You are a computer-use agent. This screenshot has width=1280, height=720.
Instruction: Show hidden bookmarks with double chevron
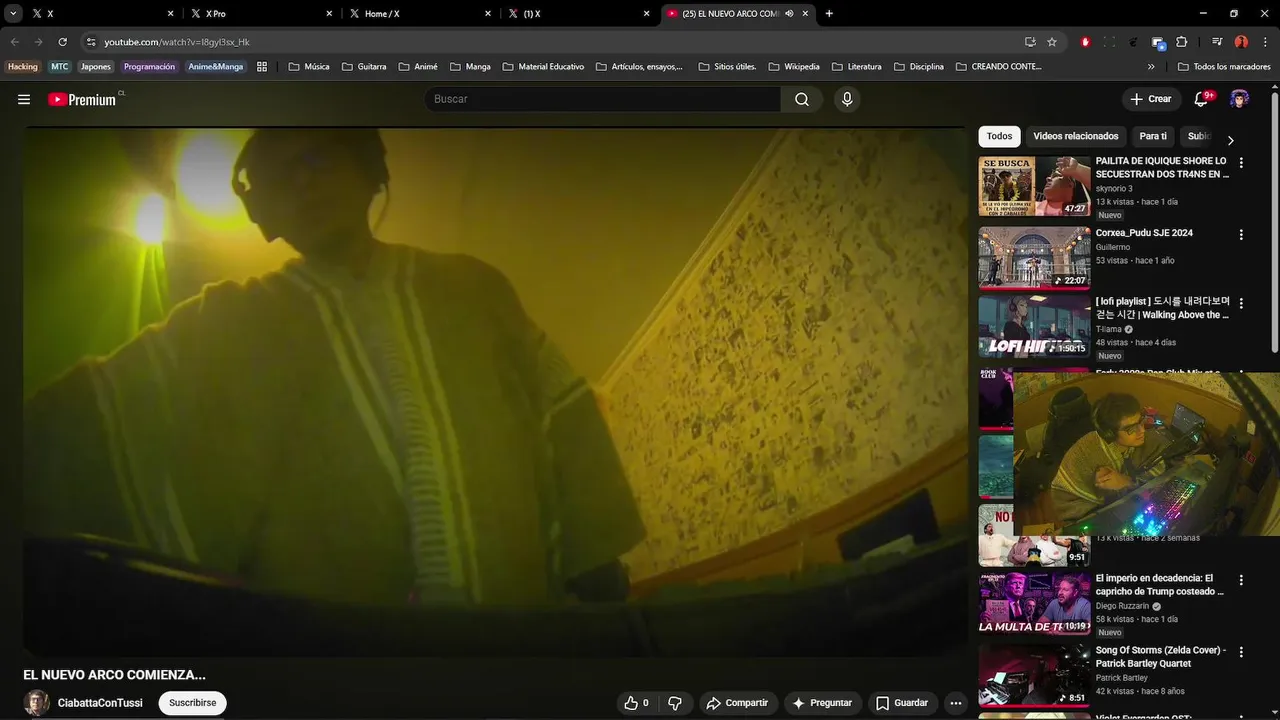[1151, 67]
